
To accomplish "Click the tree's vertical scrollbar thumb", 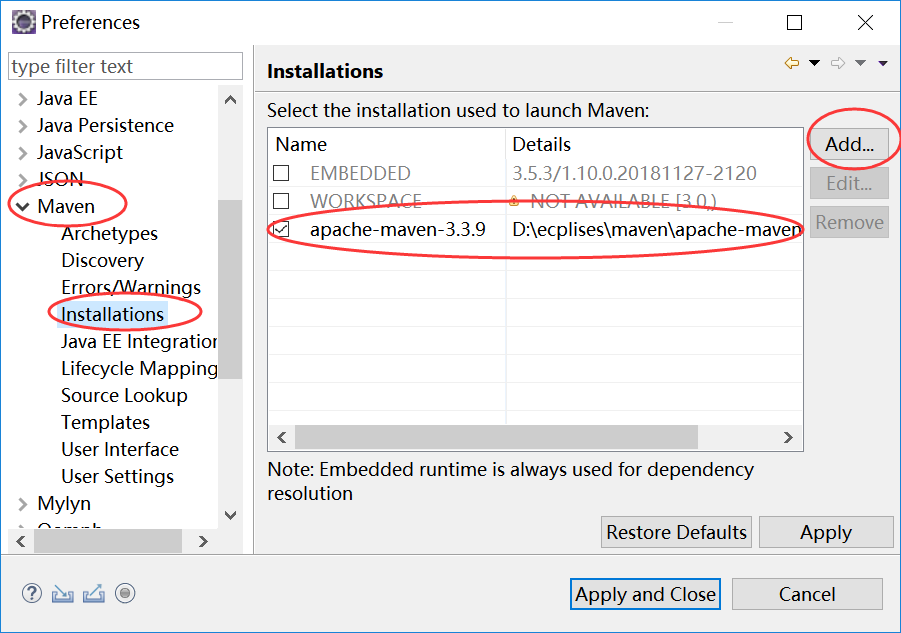I will (230, 290).
